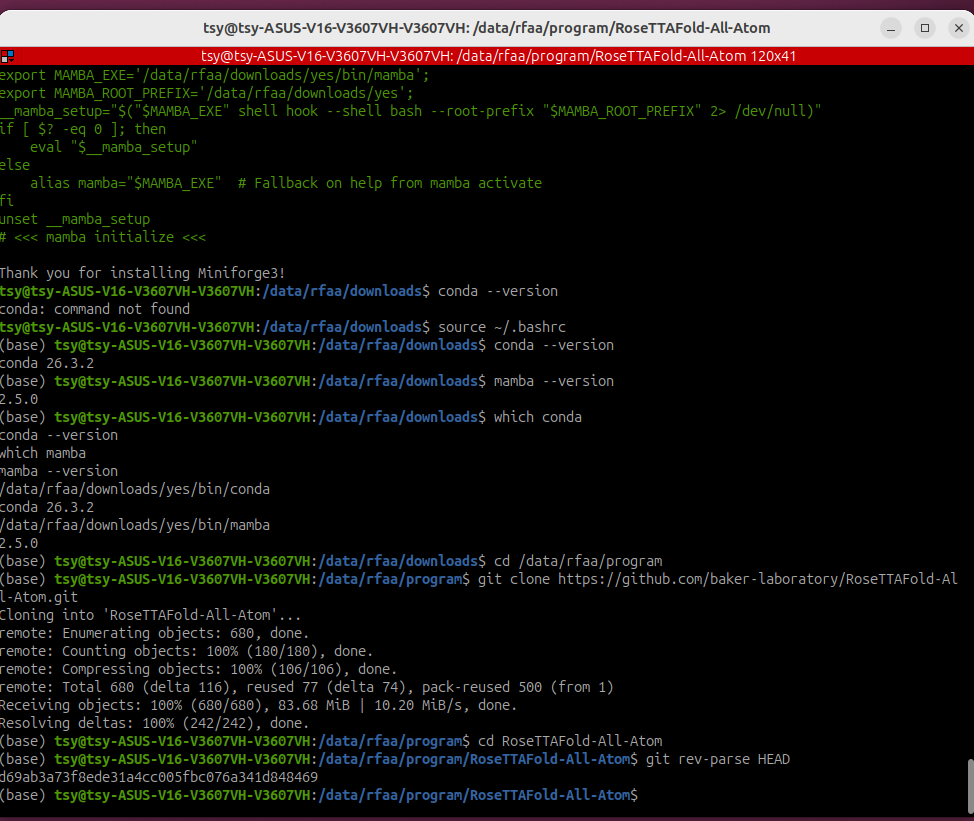This screenshot has height=821, width=974.
Task: Click the 'which mamba' pasted line
Action: click(43, 453)
